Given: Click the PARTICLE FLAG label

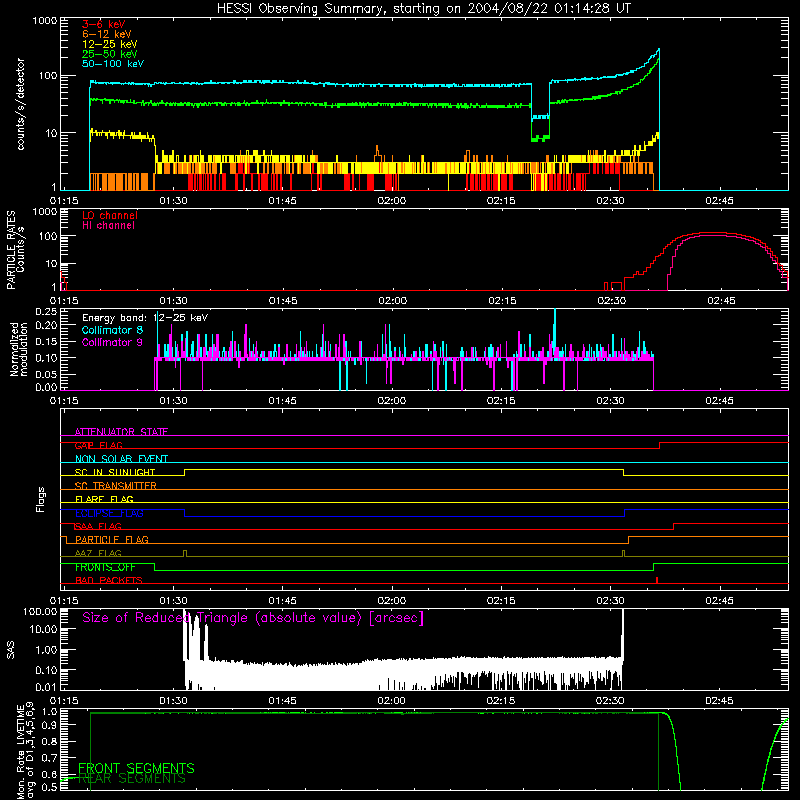Looking at the screenshot, I should pos(112,540).
